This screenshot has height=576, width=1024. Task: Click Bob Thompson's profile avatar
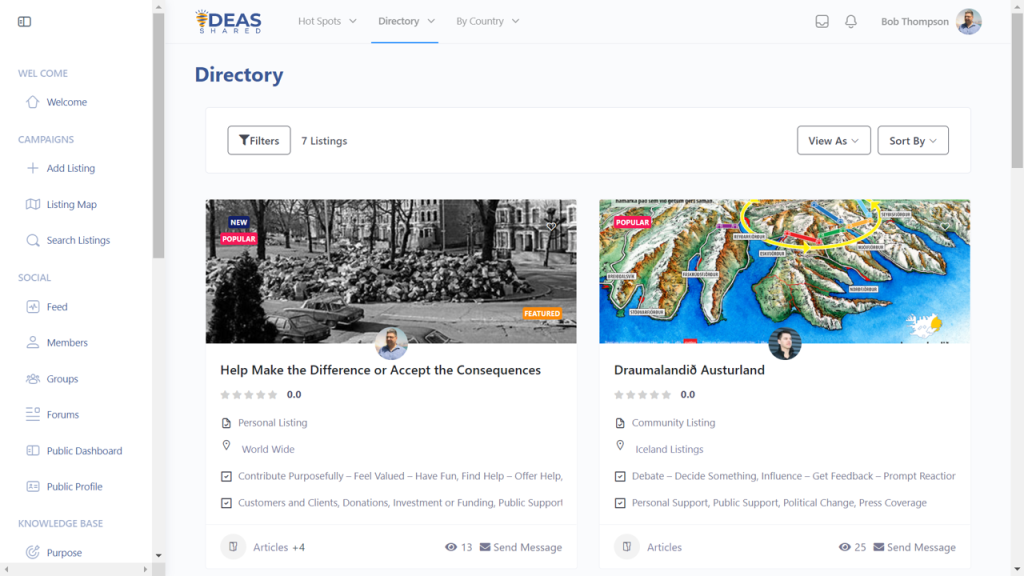point(969,22)
